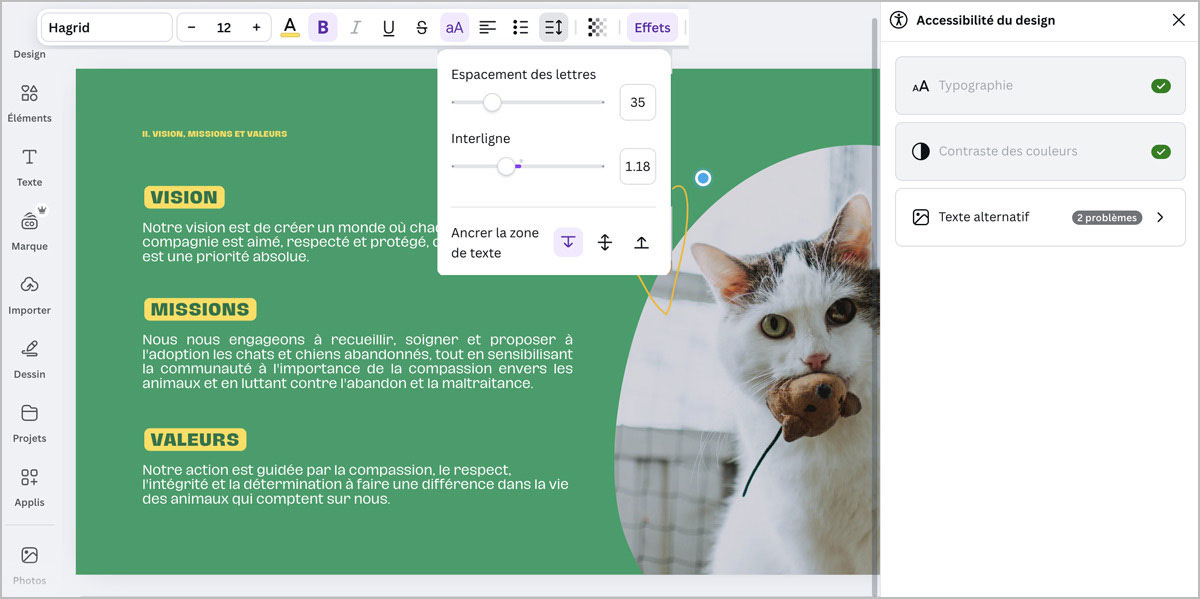Open the Projets folder panel
The image size is (1200, 599).
pos(29,423)
